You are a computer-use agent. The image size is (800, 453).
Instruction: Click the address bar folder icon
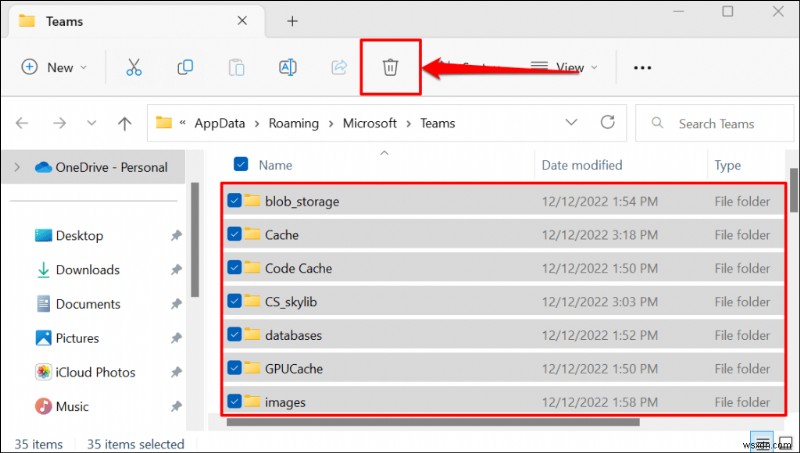click(164, 122)
